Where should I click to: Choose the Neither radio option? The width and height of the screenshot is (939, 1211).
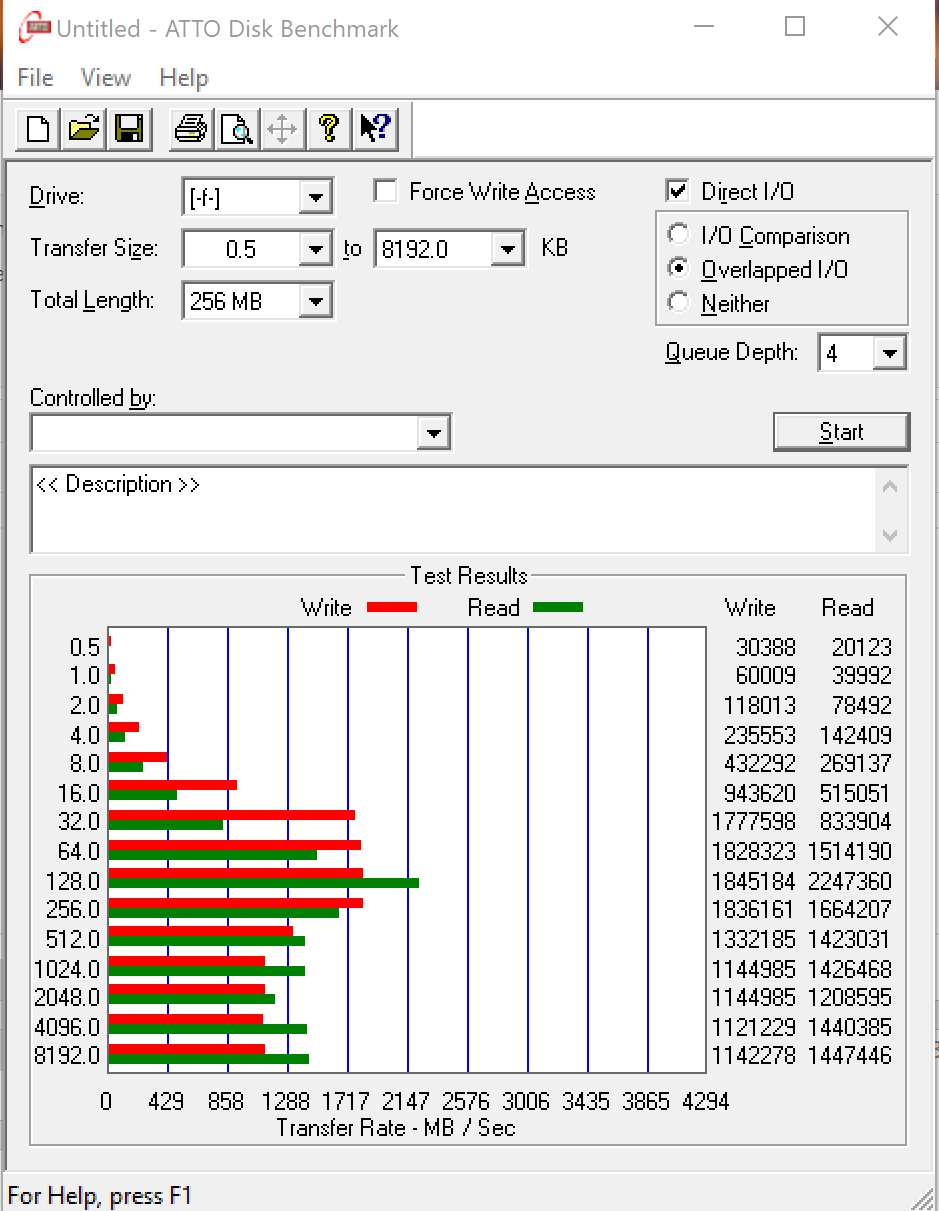tap(679, 303)
